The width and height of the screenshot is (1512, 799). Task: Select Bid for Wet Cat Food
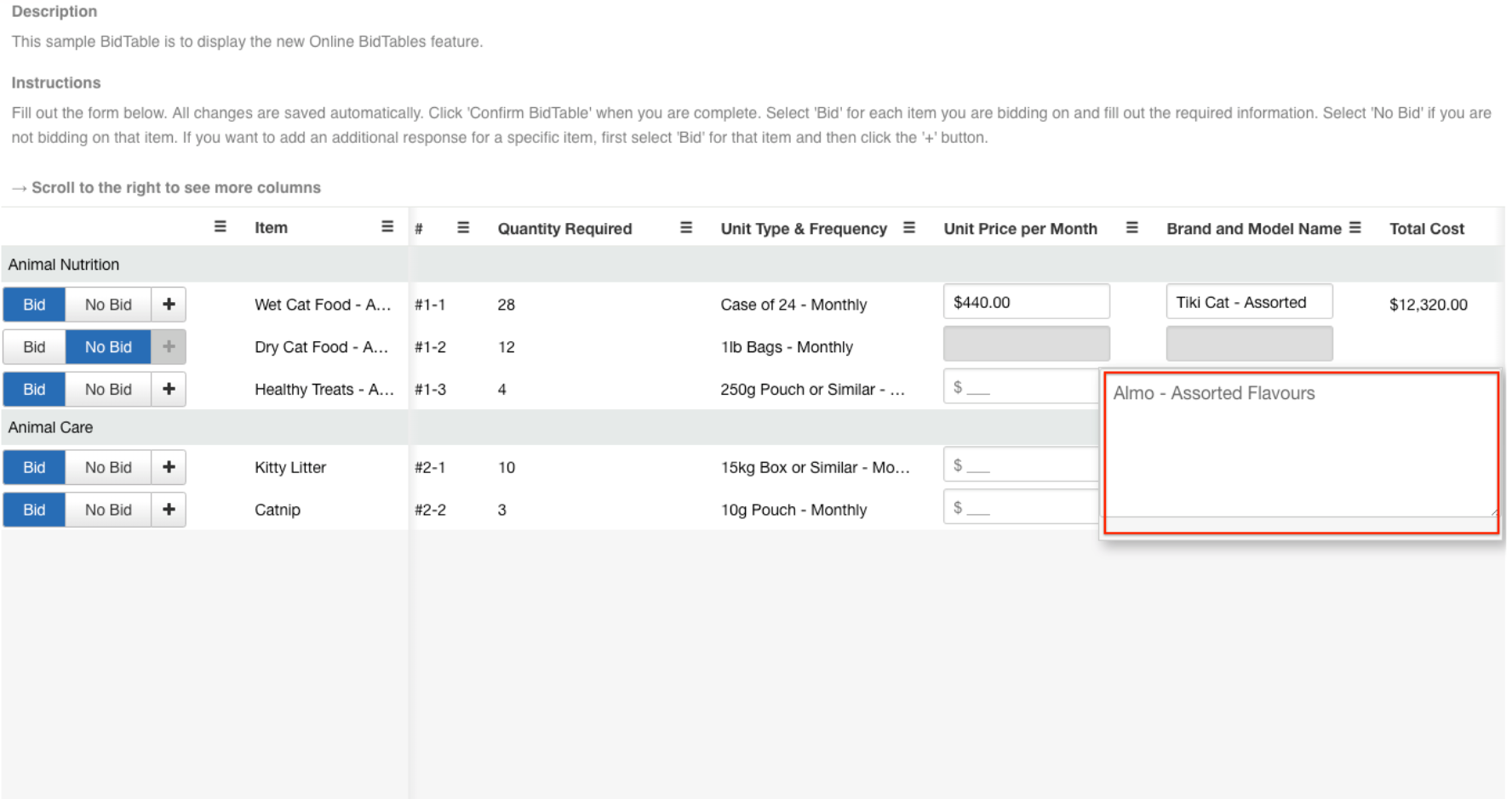pyautogui.click(x=34, y=305)
